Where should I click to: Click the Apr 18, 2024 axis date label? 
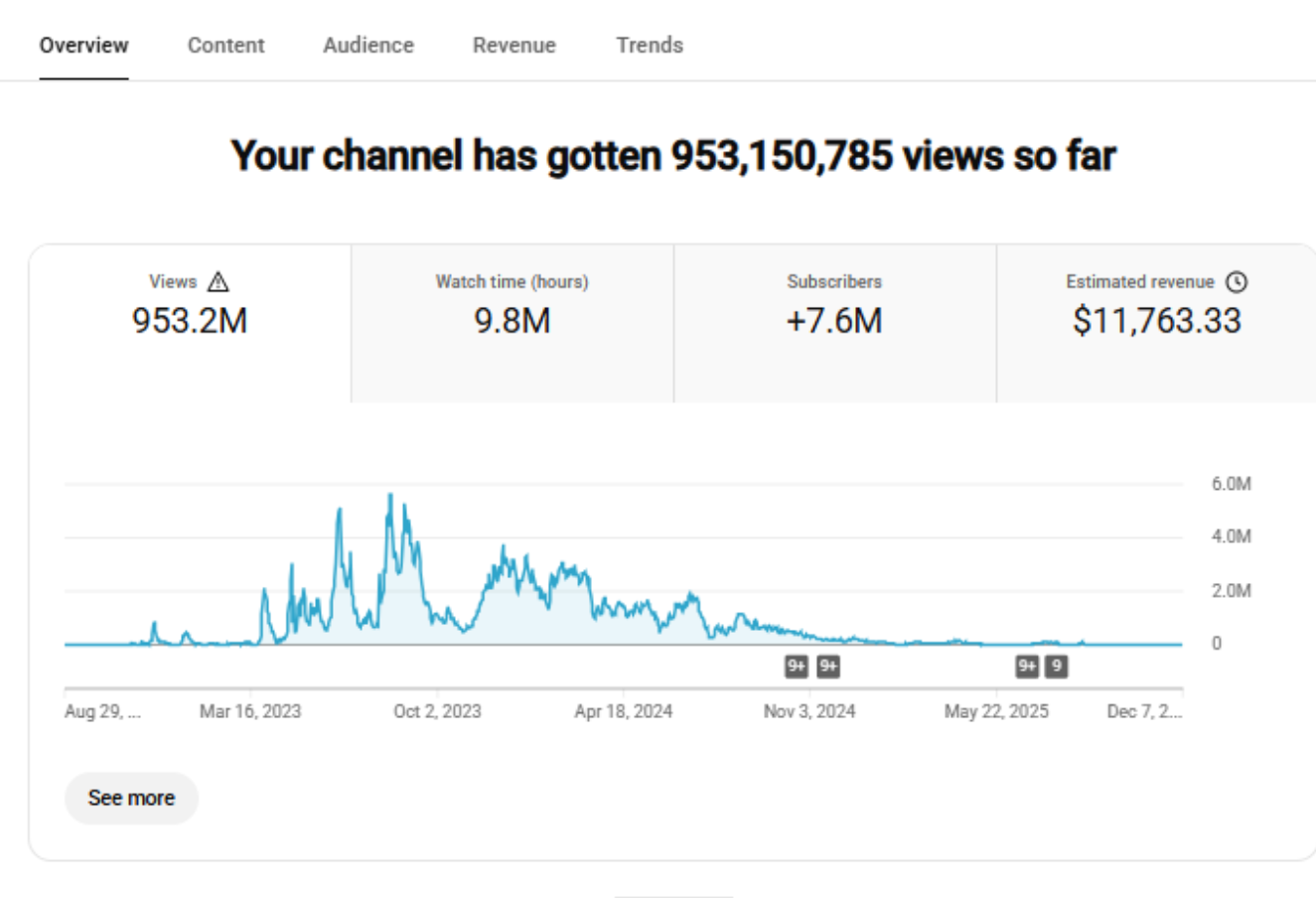point(623,711)
